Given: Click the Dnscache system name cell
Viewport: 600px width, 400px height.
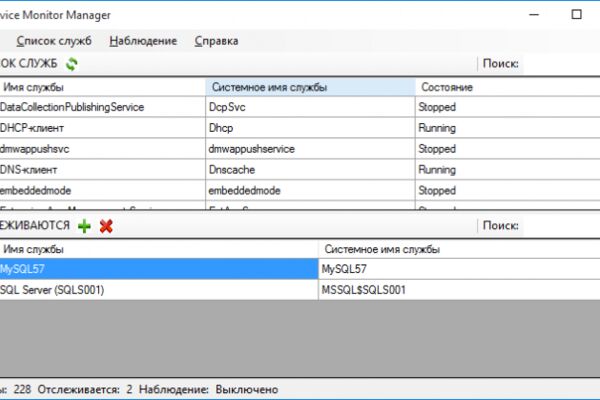Looking at the screenshot, I should click(x=310, y=170).
